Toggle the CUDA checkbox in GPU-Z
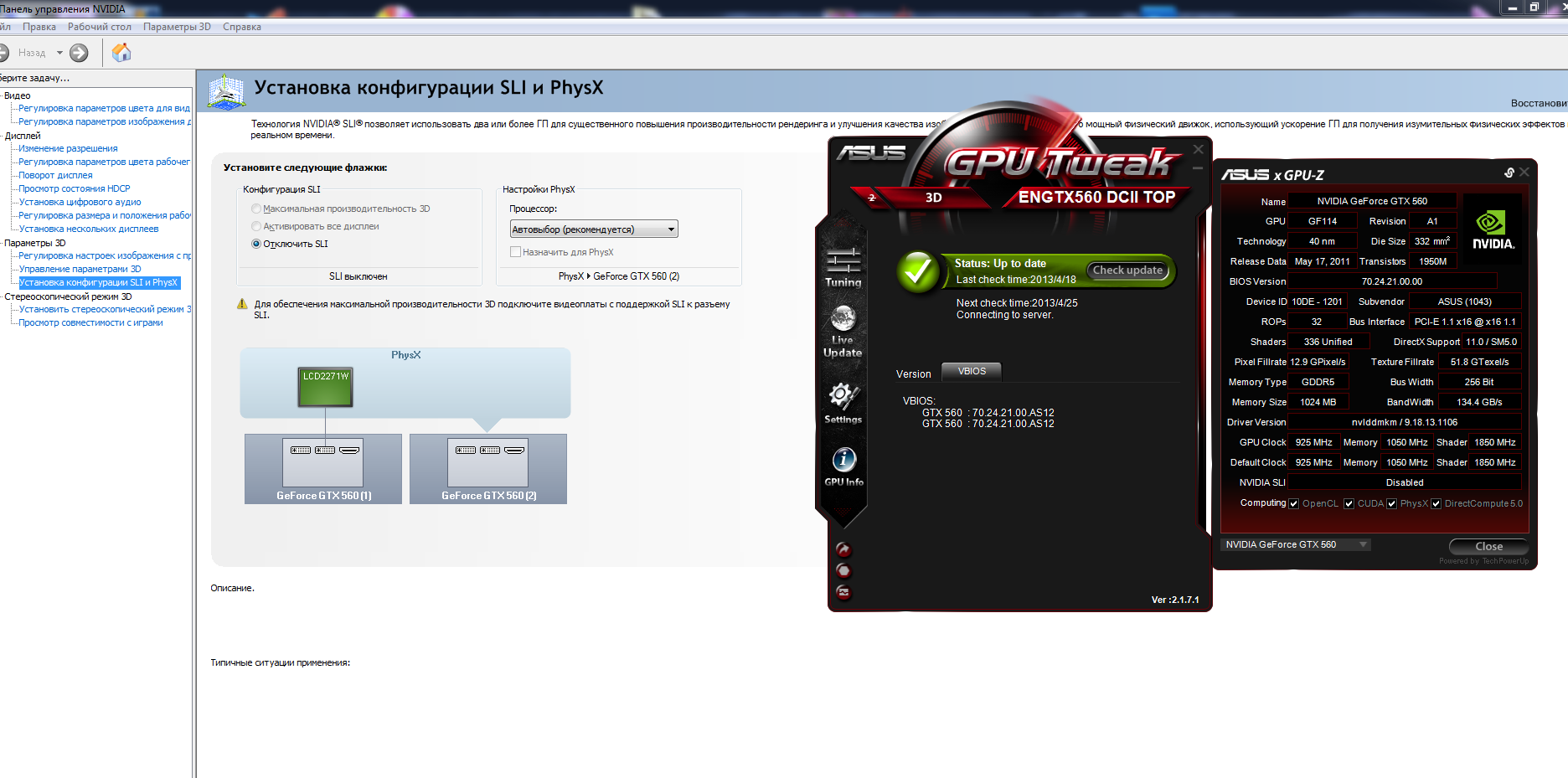1568x778 pixels. tap(1349, 503)
